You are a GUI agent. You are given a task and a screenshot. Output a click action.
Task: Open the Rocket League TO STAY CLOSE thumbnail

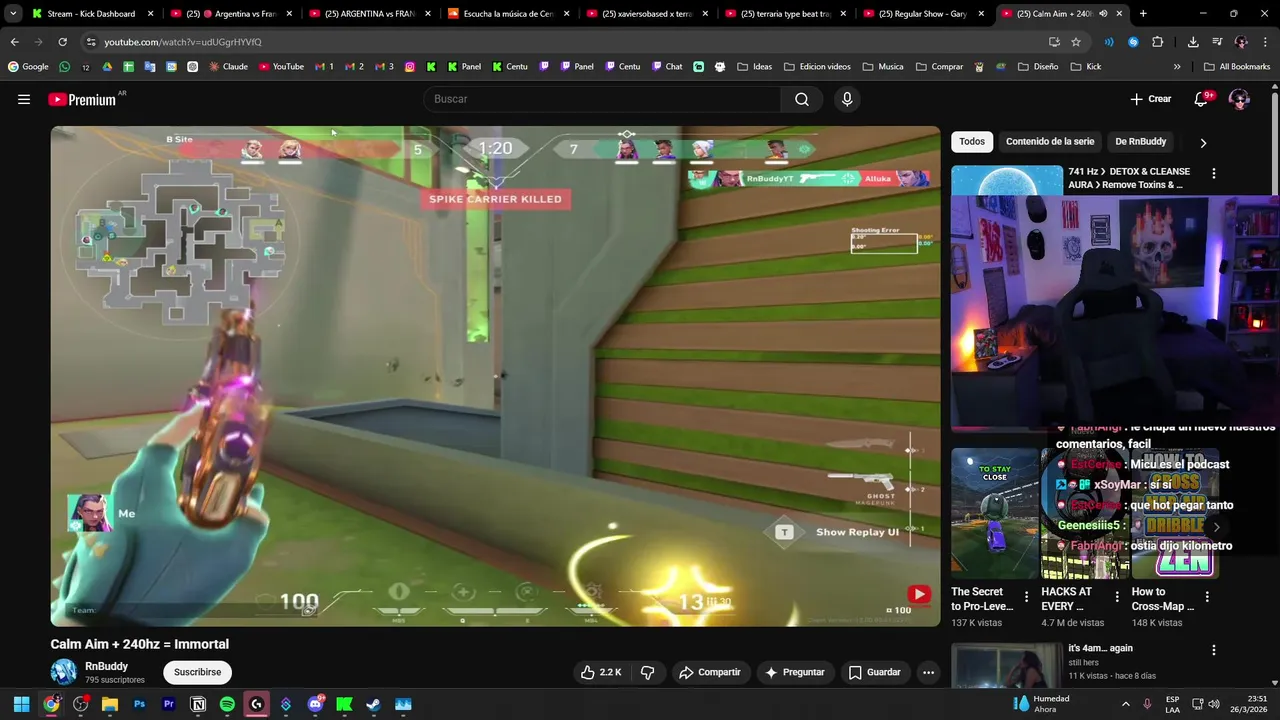[x=995, y=513]
